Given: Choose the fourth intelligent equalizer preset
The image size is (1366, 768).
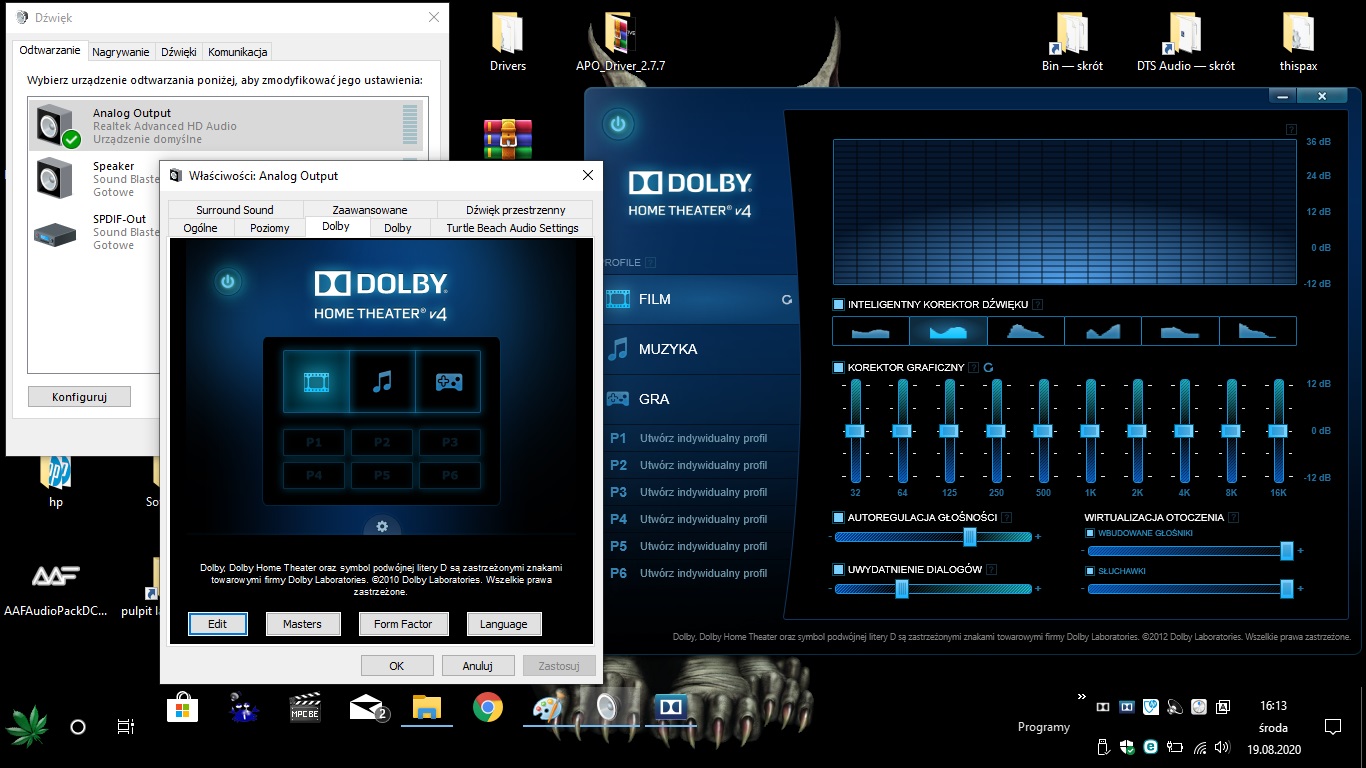Looking at the screenshot, I should tap(1103, 331).
